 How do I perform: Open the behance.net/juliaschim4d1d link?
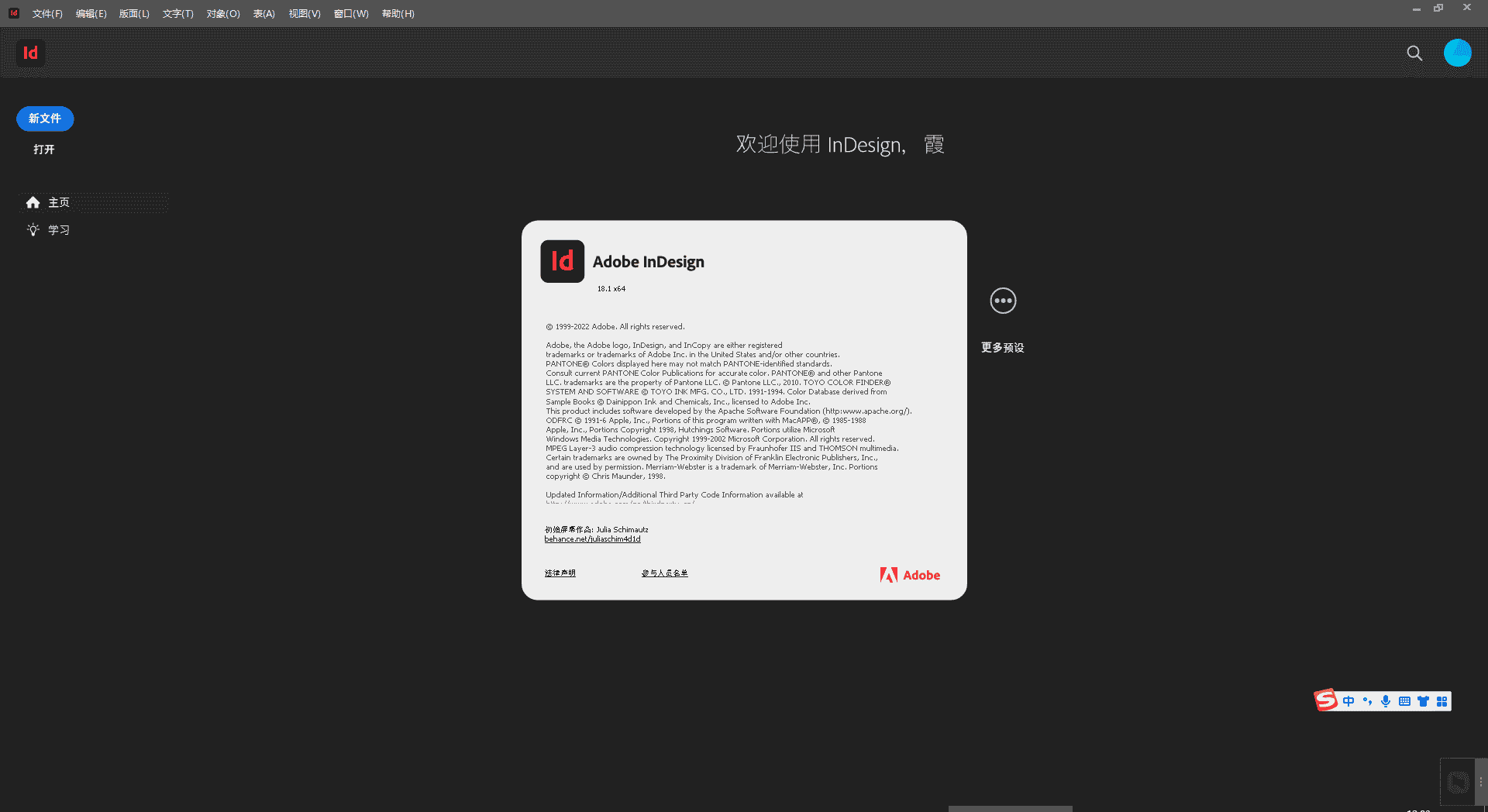click(592, 539)
